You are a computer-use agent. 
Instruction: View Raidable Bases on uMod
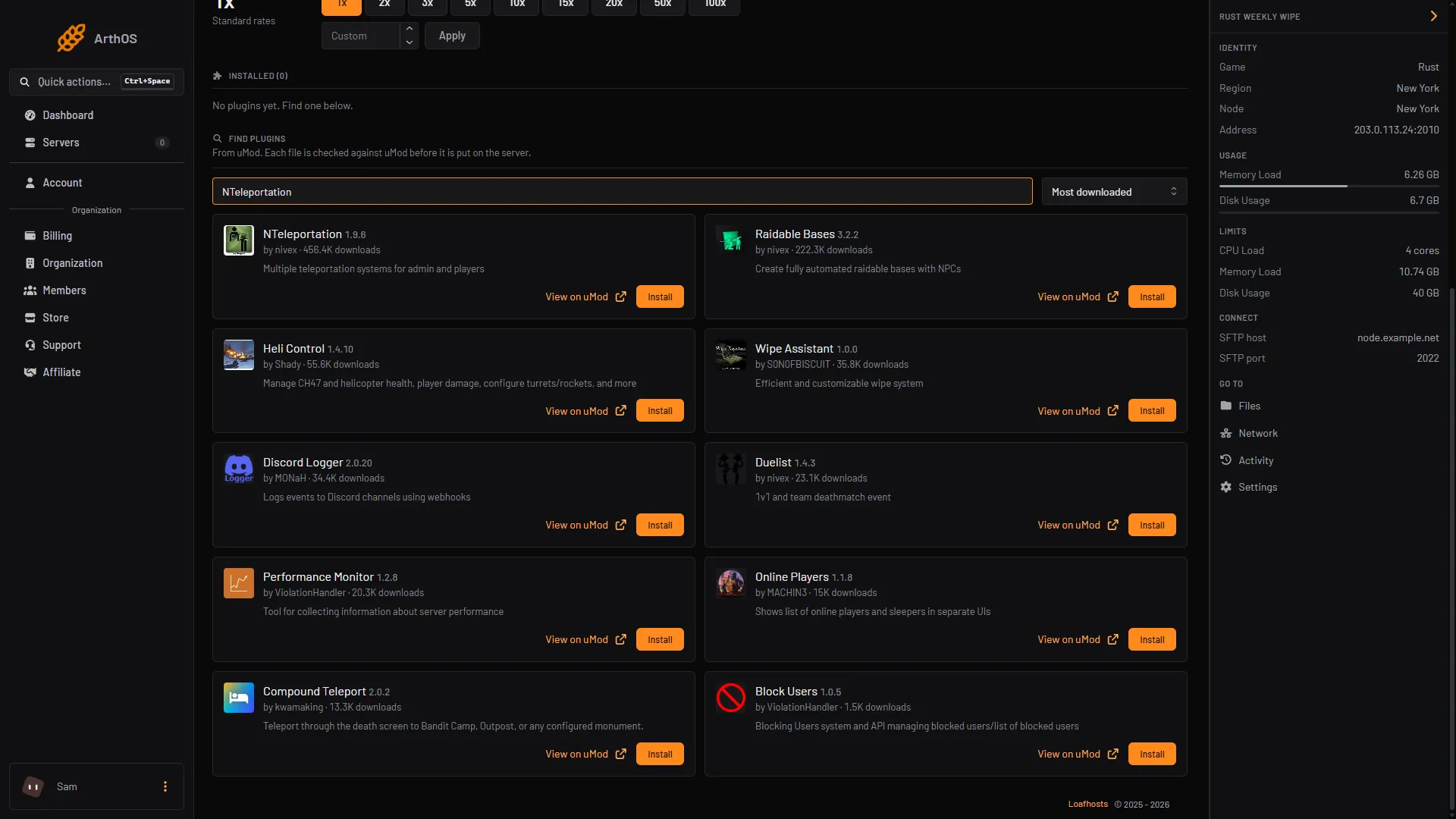tap(1078, 297)
